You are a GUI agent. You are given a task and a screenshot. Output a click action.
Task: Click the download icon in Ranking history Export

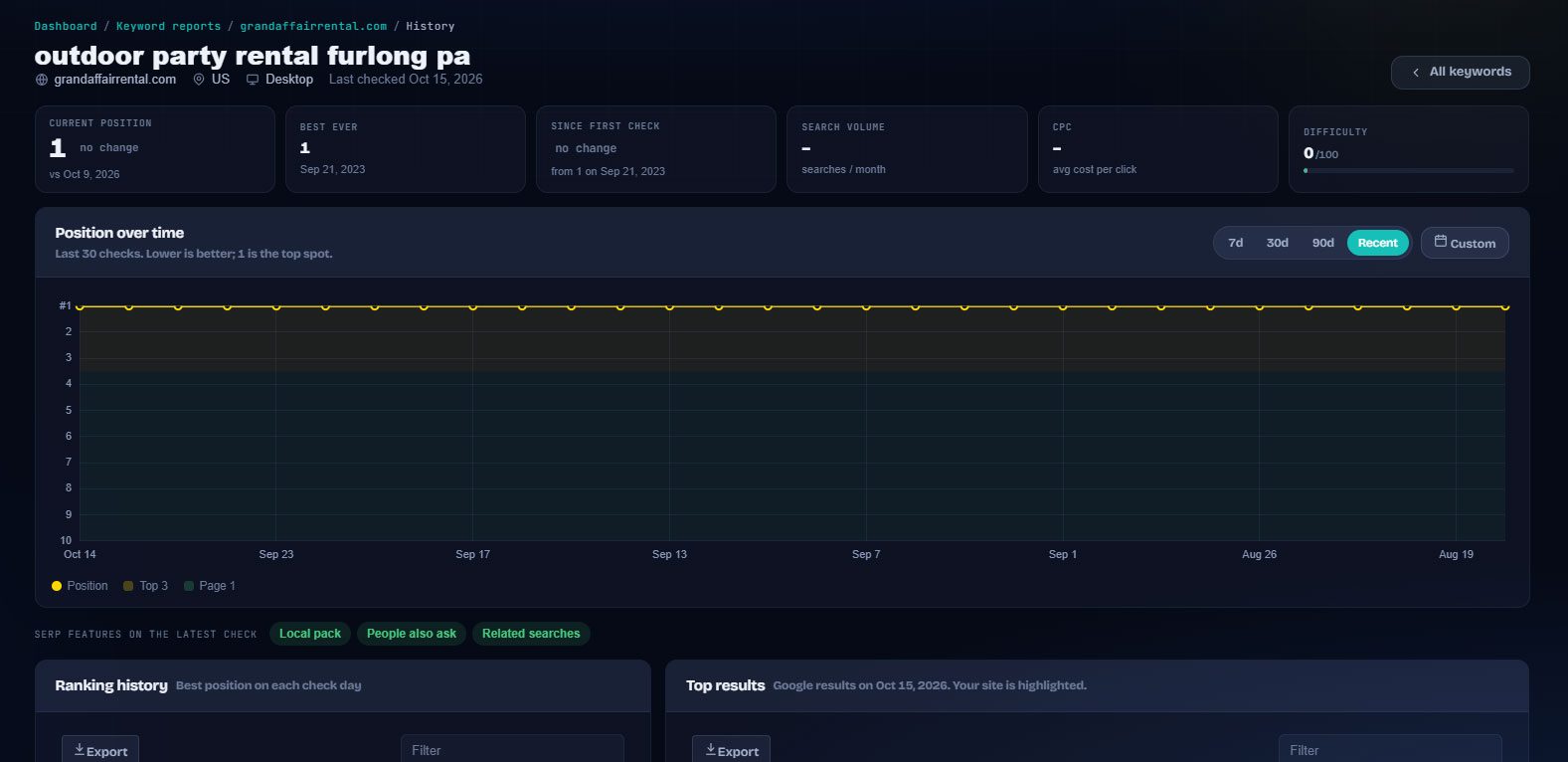click(80, 750)
